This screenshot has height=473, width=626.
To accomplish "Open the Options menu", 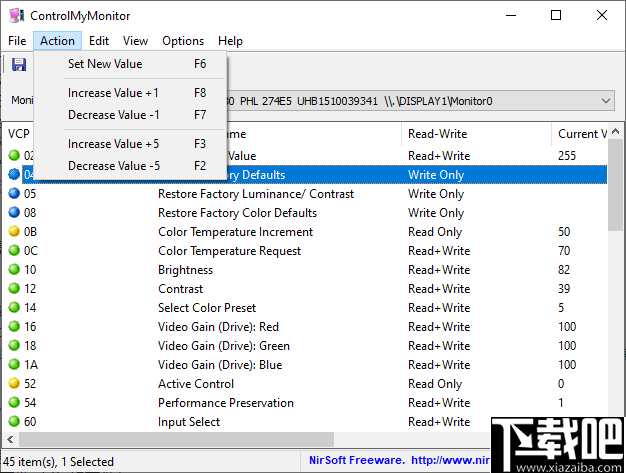I will (x=183, y=41).
